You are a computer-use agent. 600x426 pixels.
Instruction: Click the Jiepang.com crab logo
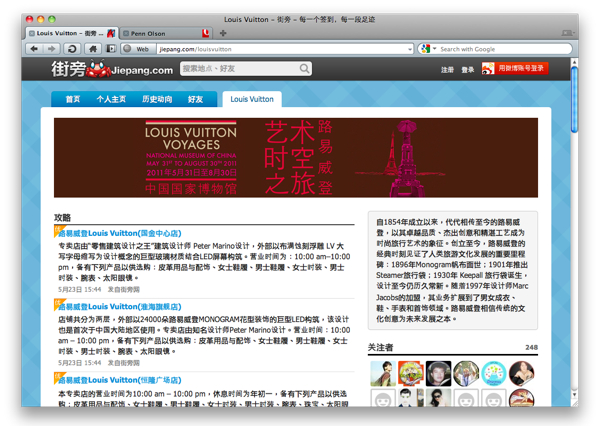click(x=112, y=69)
